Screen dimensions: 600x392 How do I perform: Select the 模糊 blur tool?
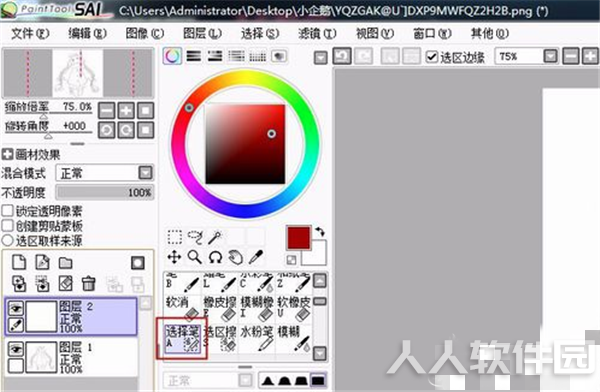[x=293, y=339]
